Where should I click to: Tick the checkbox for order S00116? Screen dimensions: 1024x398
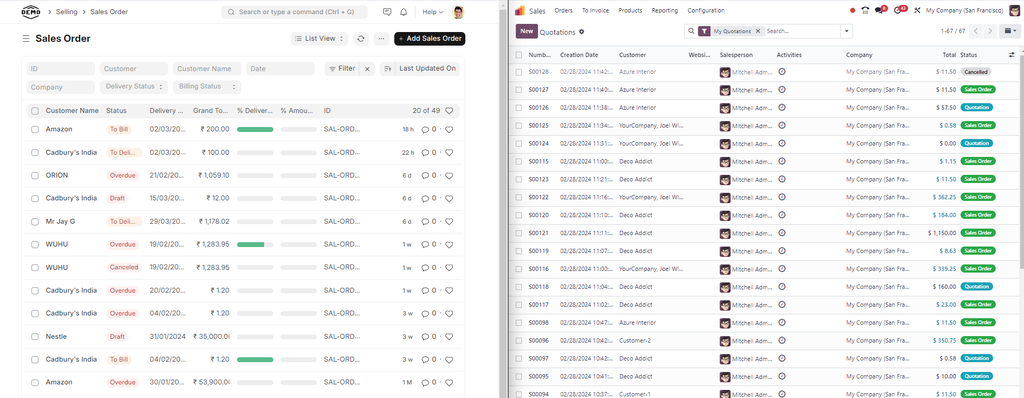point(519,269)
